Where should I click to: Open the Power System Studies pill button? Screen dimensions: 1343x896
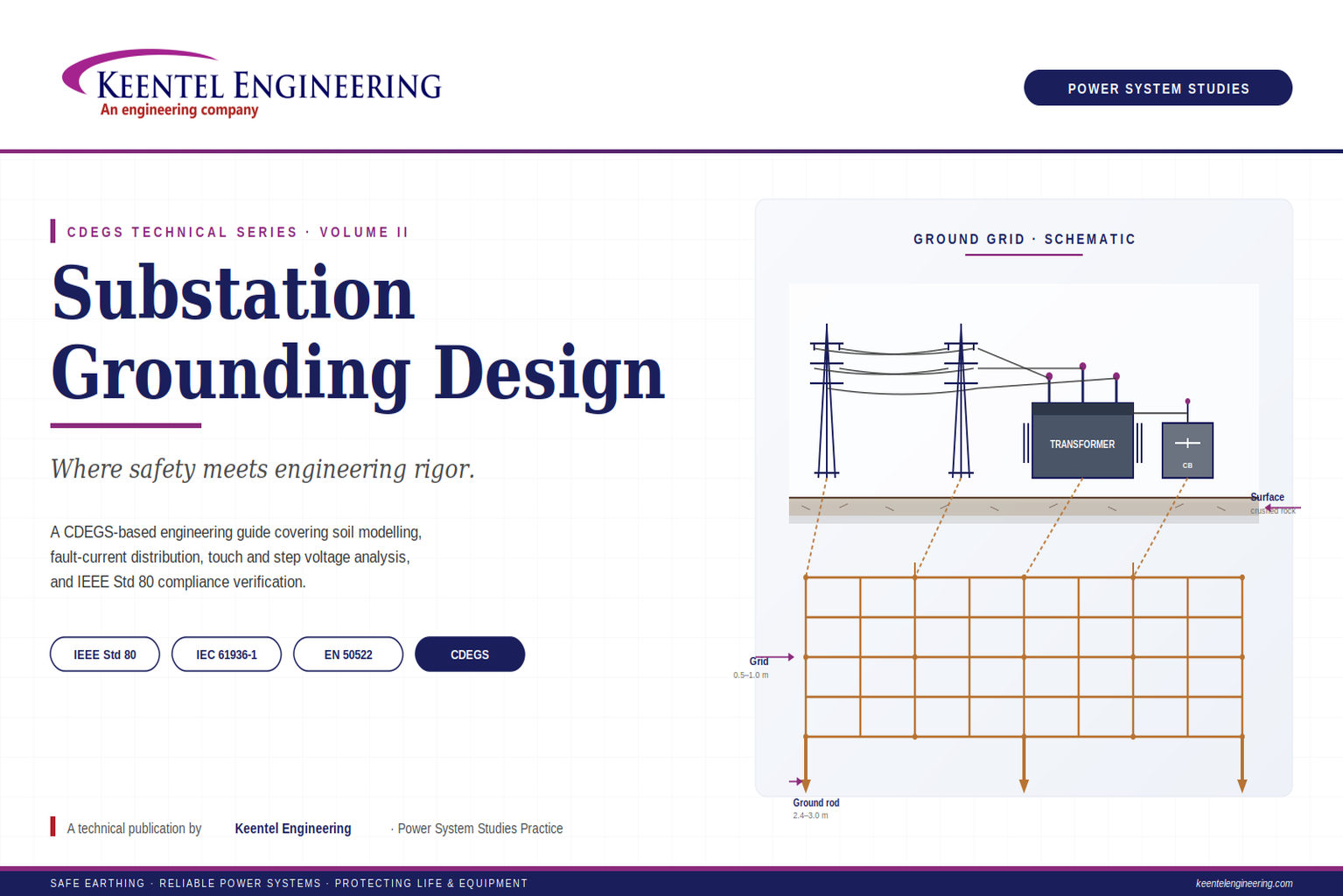click(x=1158, y=87)
